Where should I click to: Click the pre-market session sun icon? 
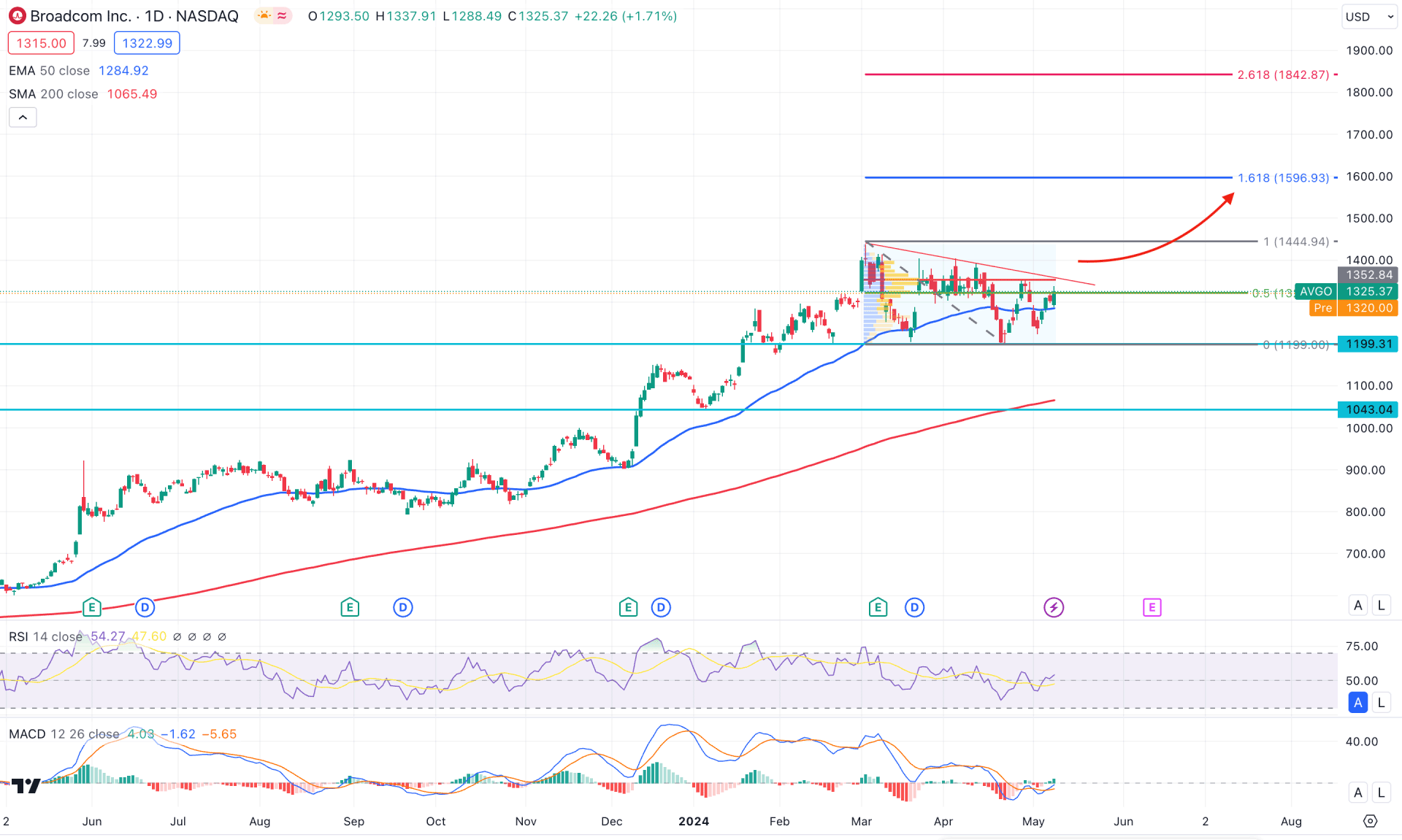(x=264, y=16)
